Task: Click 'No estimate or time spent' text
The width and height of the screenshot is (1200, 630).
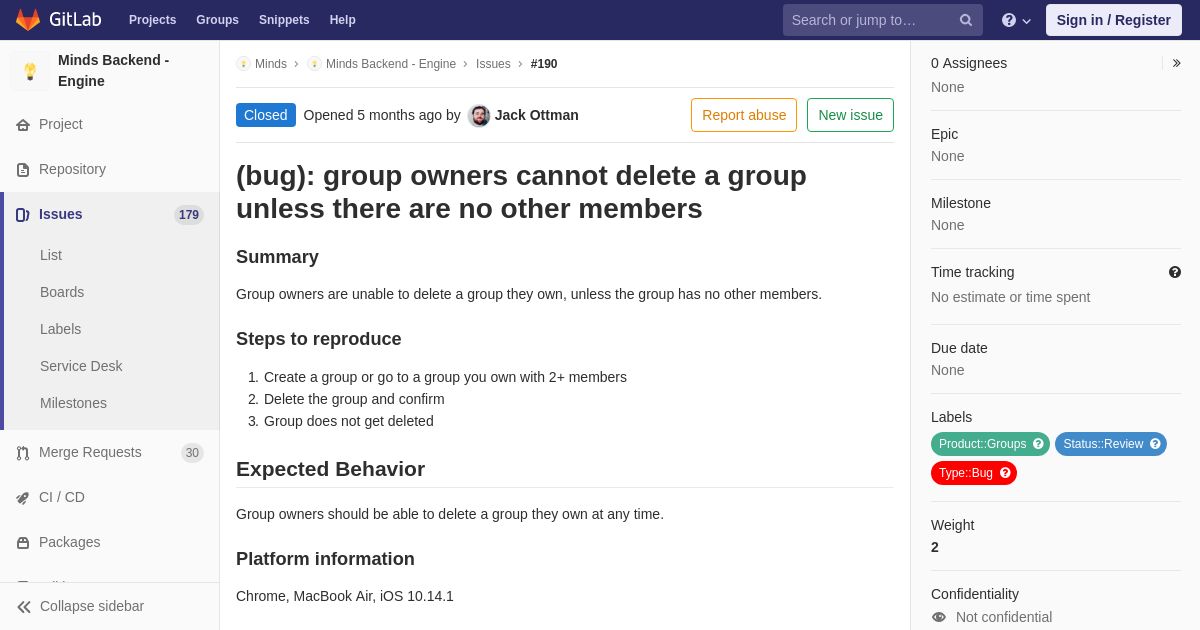Action: pos(1010,297)
